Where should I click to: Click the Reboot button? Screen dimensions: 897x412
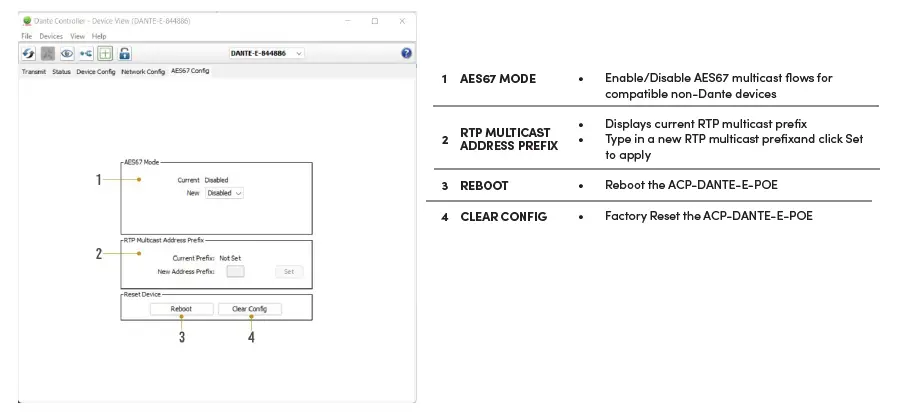181,309
